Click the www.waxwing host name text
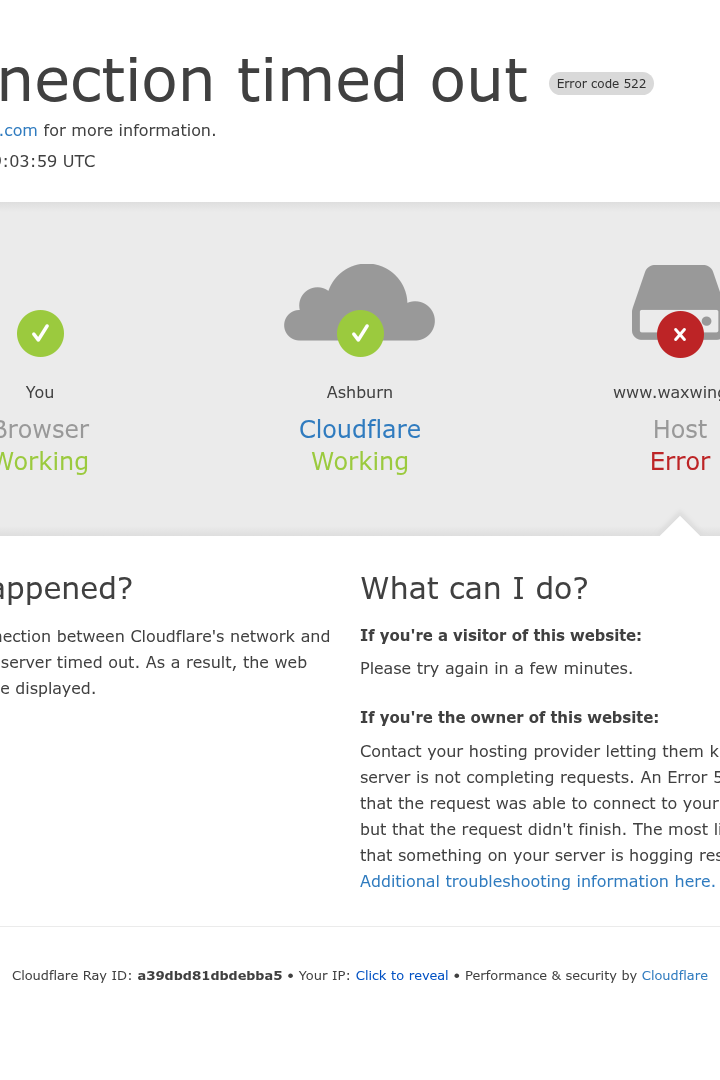The height and width of the screenshot is (1080, 720). coord(666,393)
